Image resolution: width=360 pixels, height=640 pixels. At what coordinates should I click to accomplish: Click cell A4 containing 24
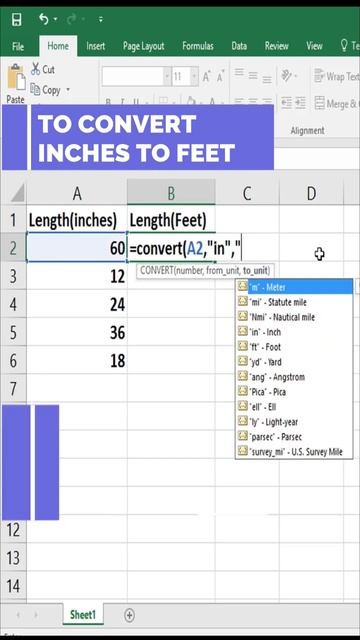tap(77, 304)
